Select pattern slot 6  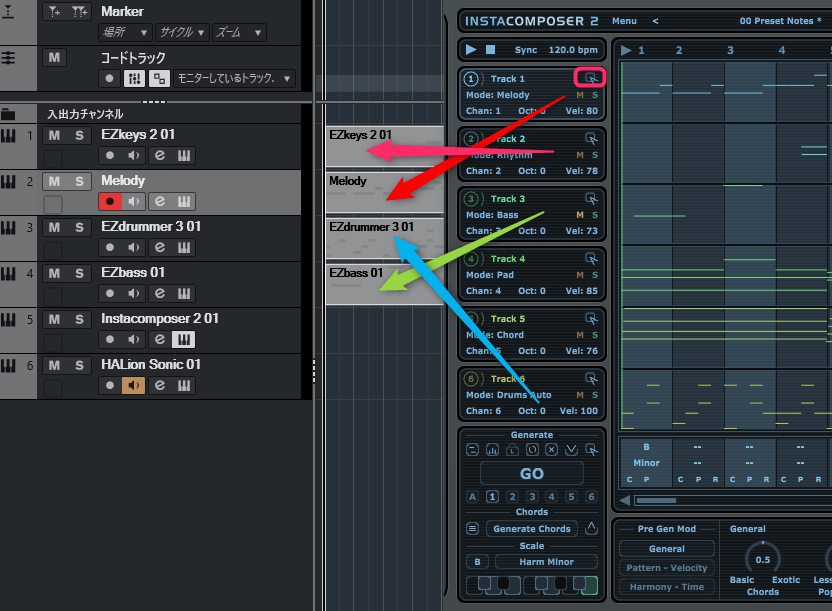(x=591, y=496)
